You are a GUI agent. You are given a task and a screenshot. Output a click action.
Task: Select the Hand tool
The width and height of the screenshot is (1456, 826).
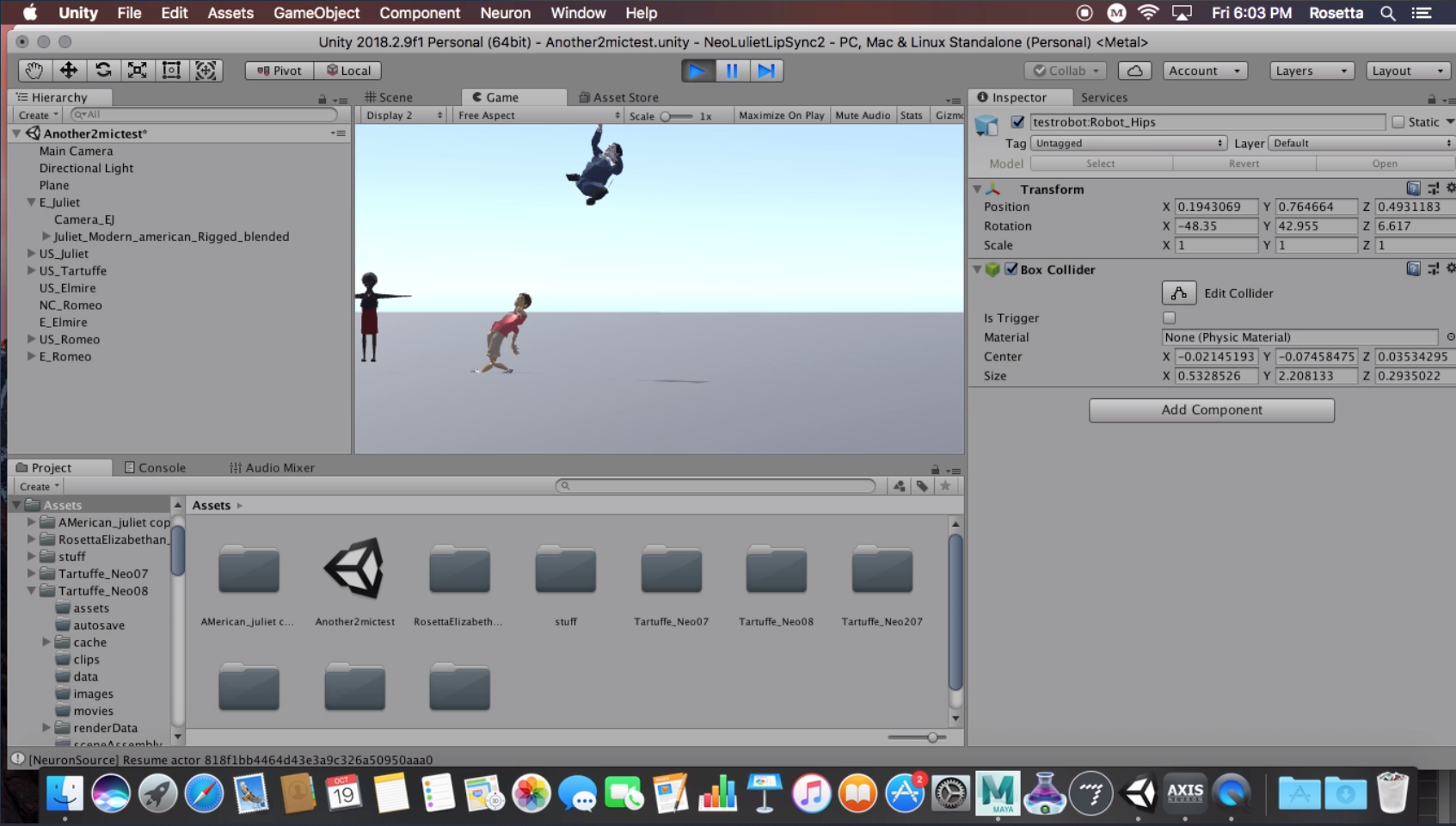coord(34,71)
